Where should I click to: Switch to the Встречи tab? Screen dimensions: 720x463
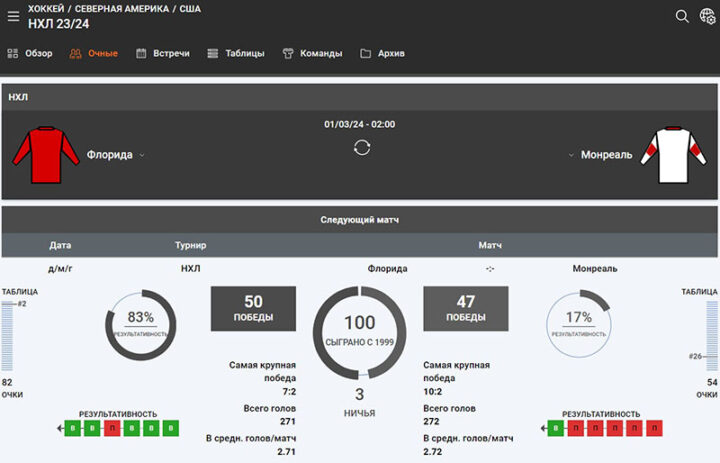pyautogui.click(x=163, y=53)
